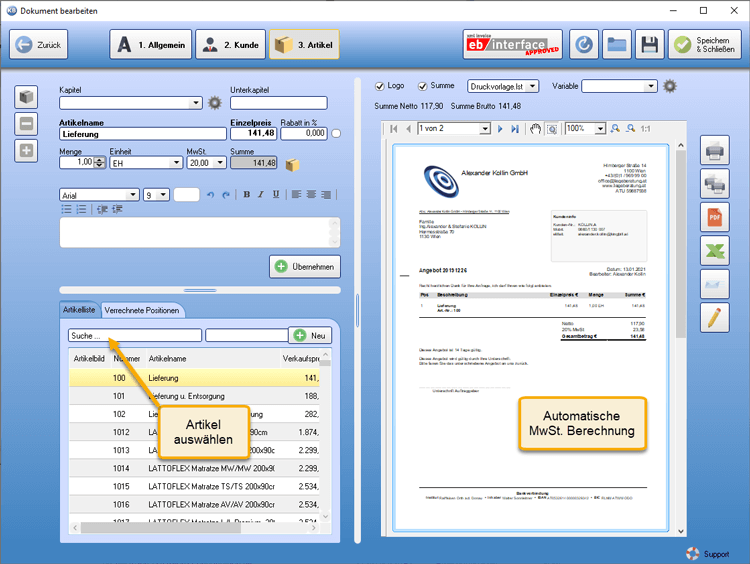Undo the last text edit

[210, 195]
